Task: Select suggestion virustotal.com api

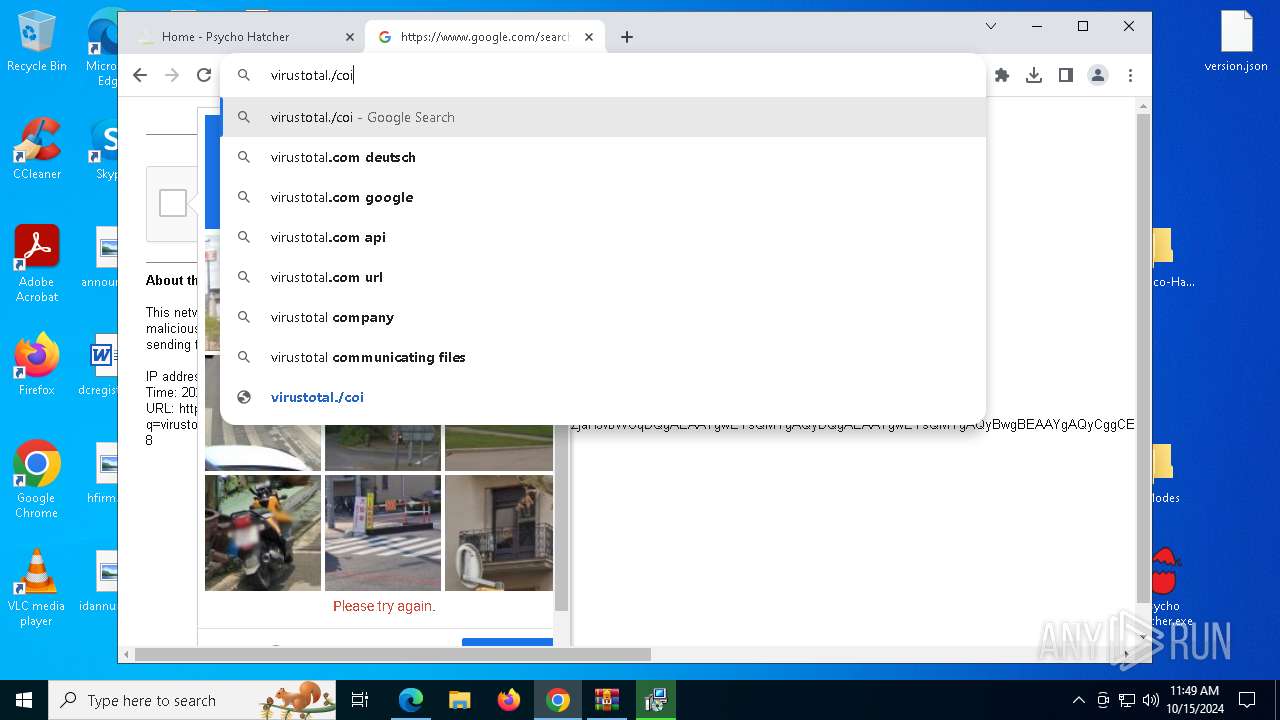Action: (603, 237)
